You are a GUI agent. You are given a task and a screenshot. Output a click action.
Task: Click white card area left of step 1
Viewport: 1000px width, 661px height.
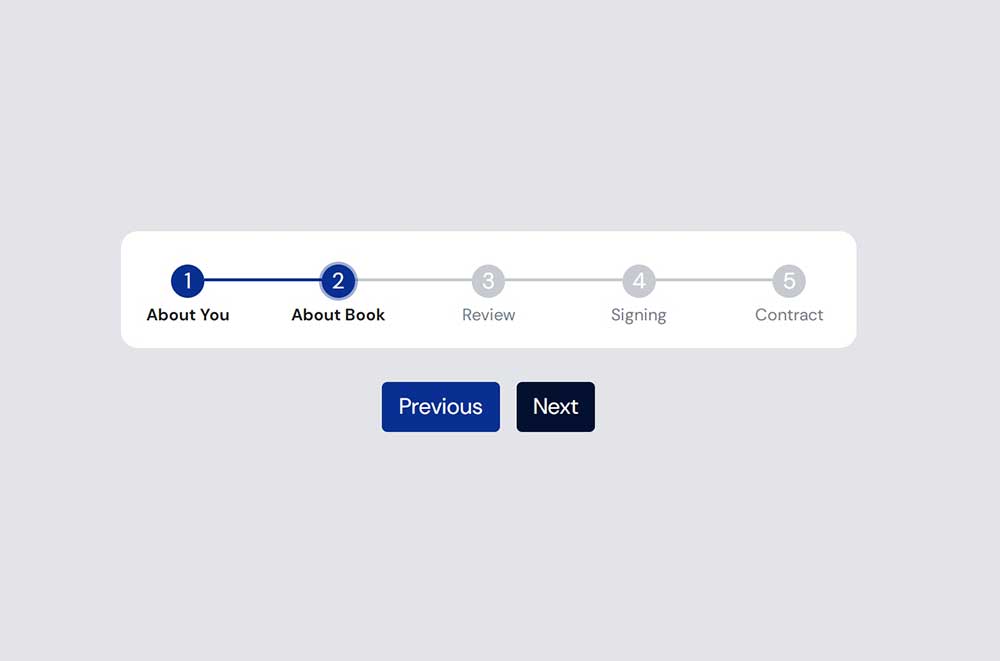coord(143,281)
